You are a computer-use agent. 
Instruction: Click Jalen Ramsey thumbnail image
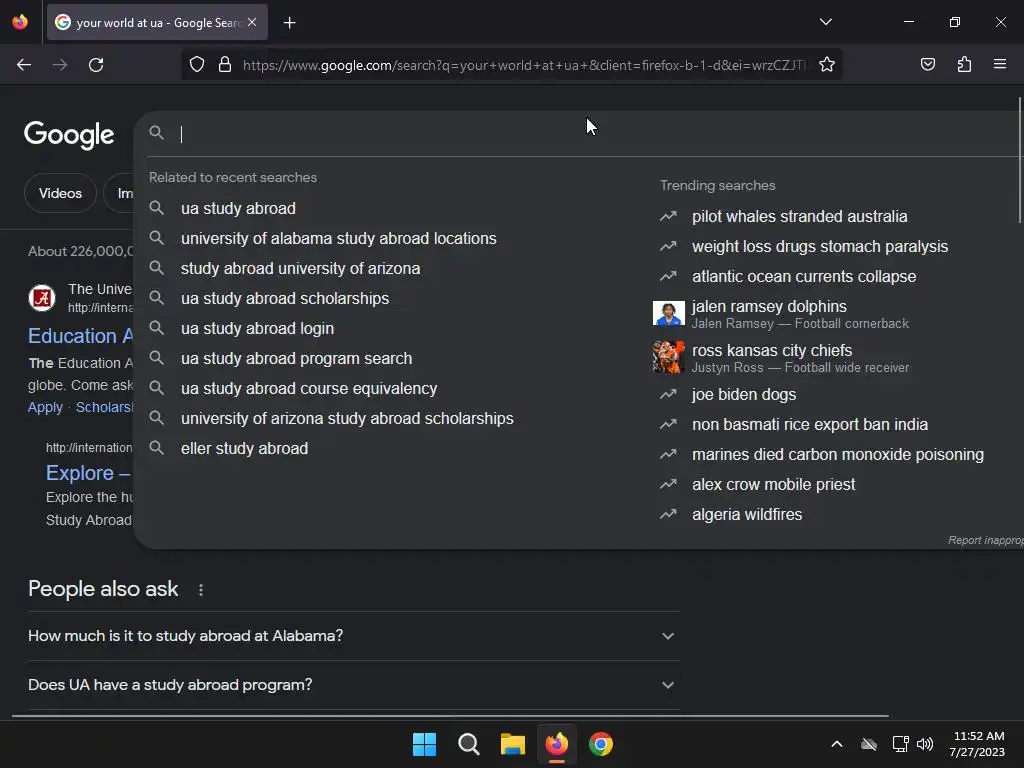point(668,313)
